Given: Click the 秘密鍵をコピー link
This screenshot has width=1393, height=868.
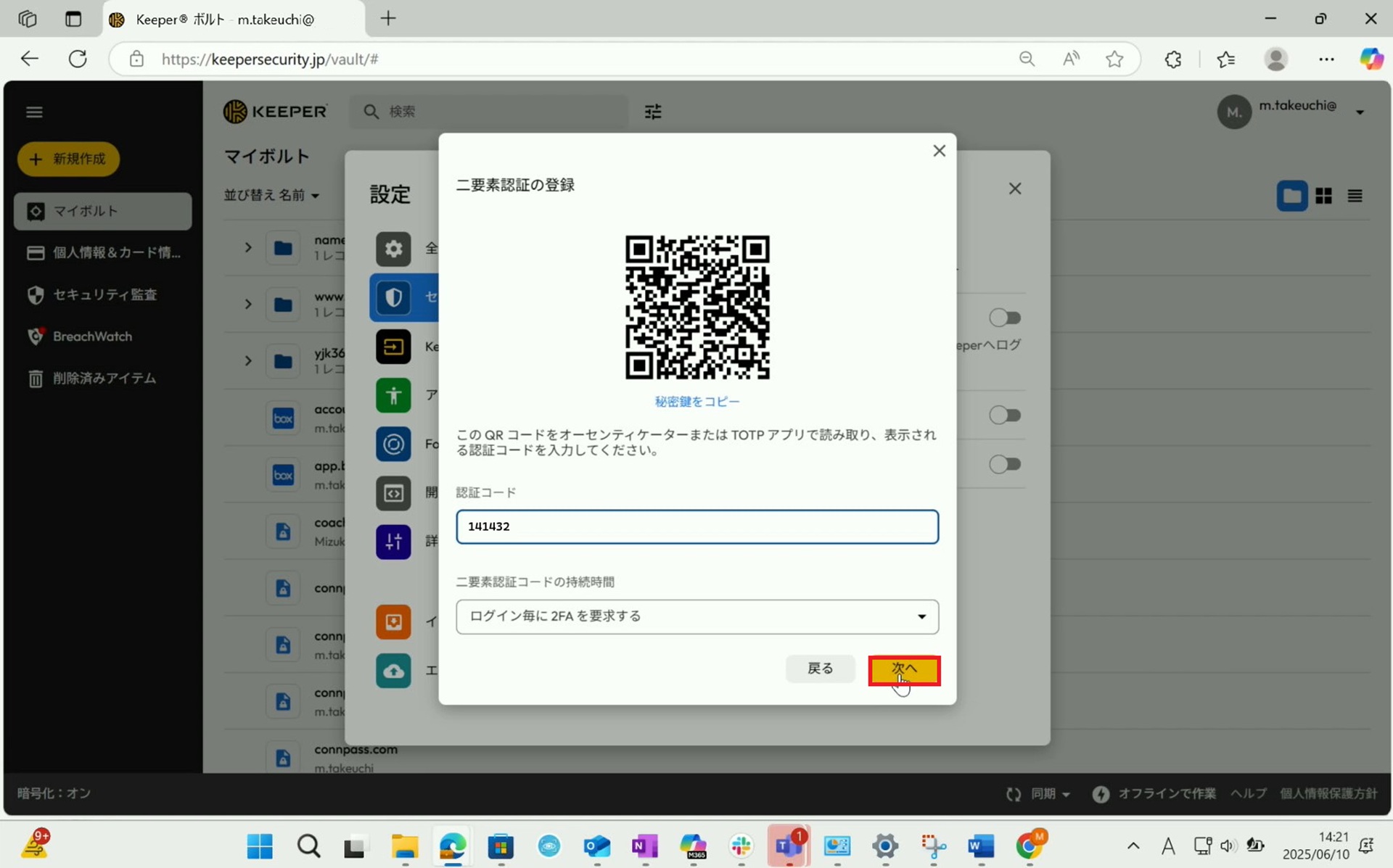Looking at the screenshot, I should [x=696, y=401].
